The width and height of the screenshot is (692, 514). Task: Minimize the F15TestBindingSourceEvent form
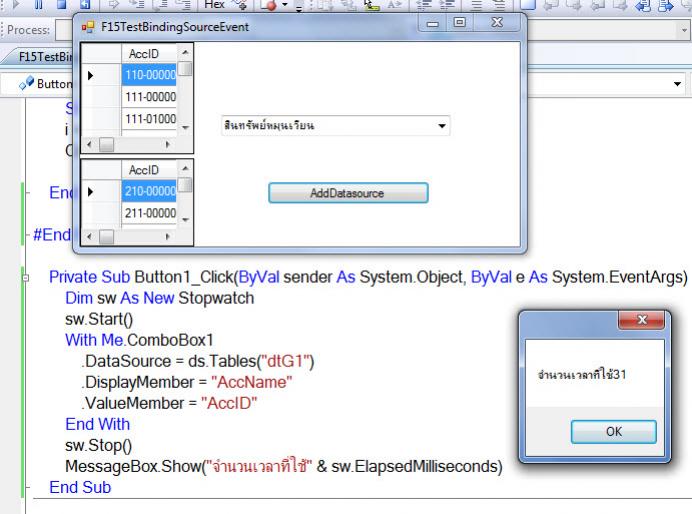[x=432, y=23]
